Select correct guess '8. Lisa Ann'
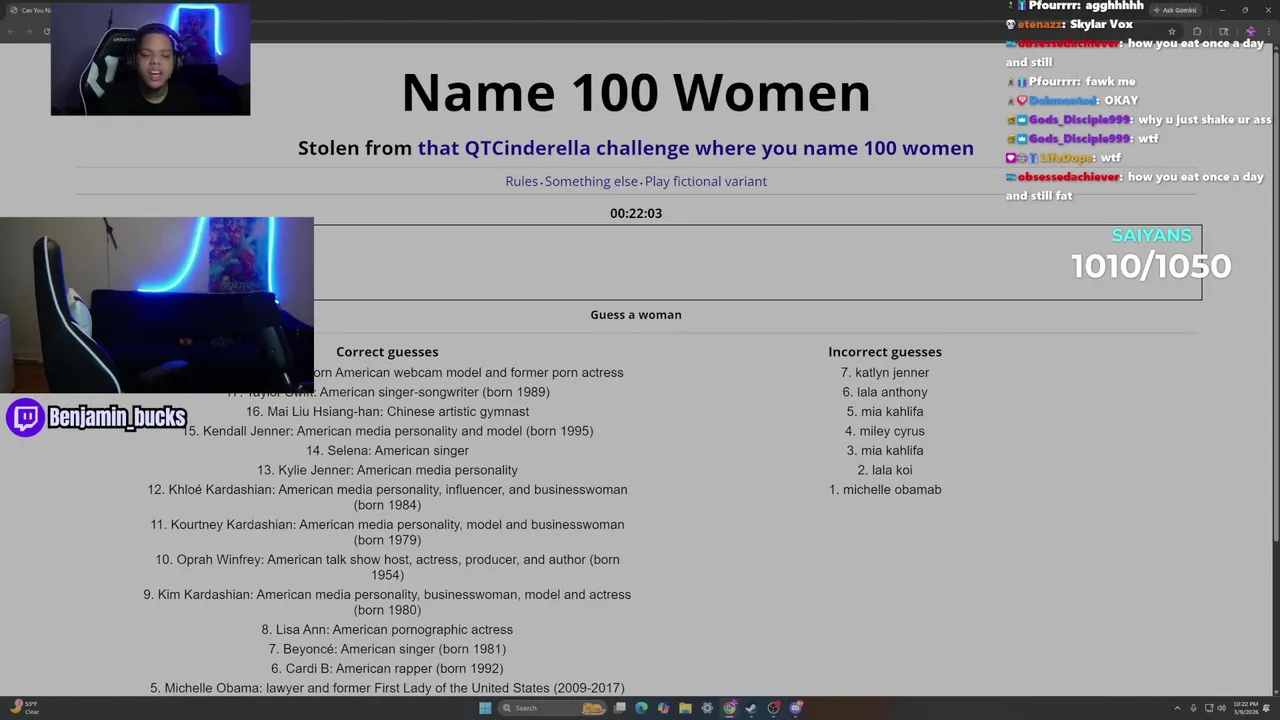 coord(387,629)
